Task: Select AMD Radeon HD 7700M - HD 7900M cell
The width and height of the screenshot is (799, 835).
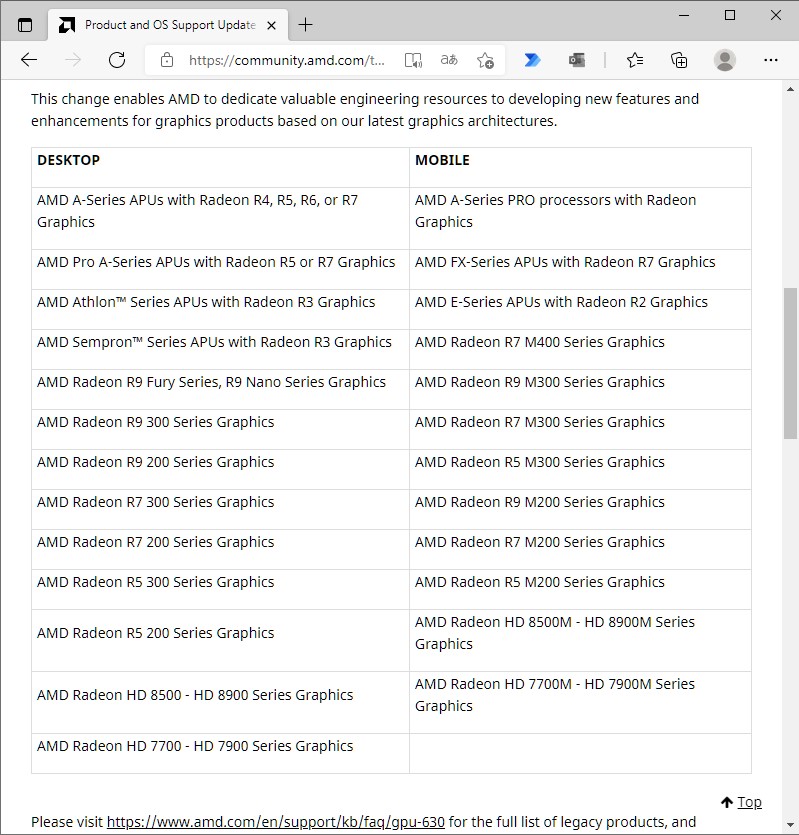Action: pyautogui.click(x=580, y=702)
